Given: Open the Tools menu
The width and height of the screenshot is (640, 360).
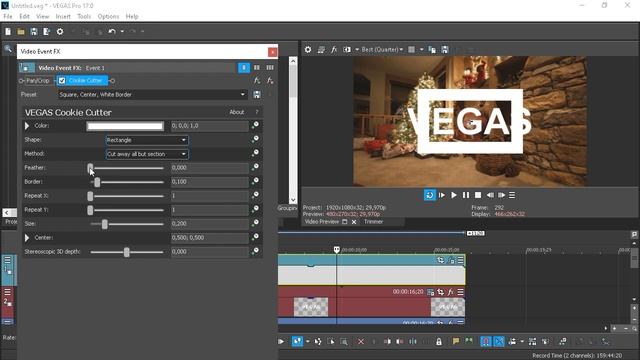Looking at the screenshot, I should 84,16.
